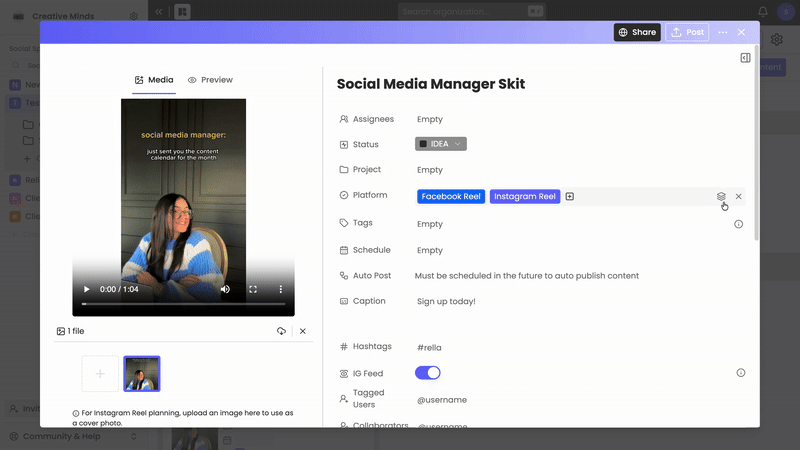
Task: Seek on the video progress bar
Action: tap(183, 304)
